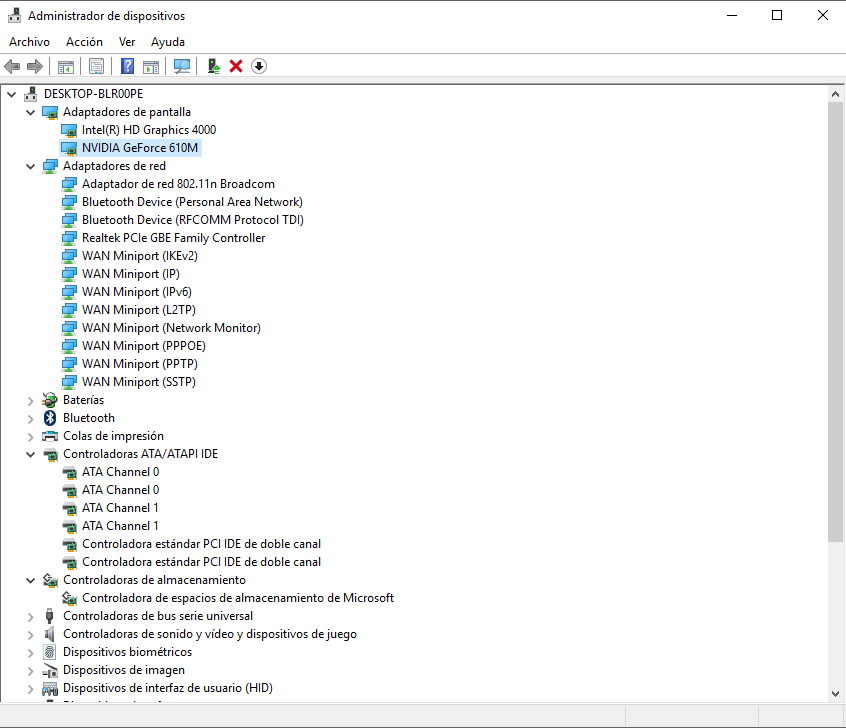Expand the Bluetooth category
The width and height of the screenshot is (846, 728).
click(30, 418)
